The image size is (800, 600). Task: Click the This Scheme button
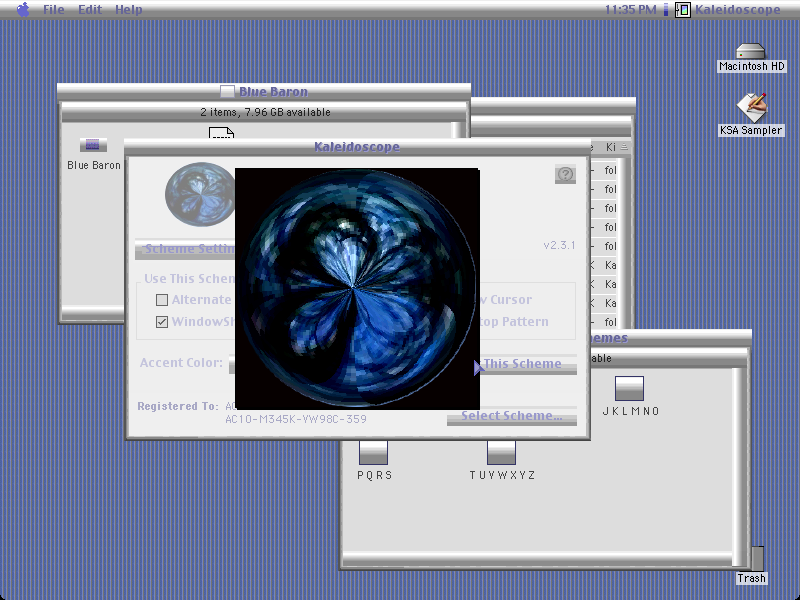click(528, 364)
